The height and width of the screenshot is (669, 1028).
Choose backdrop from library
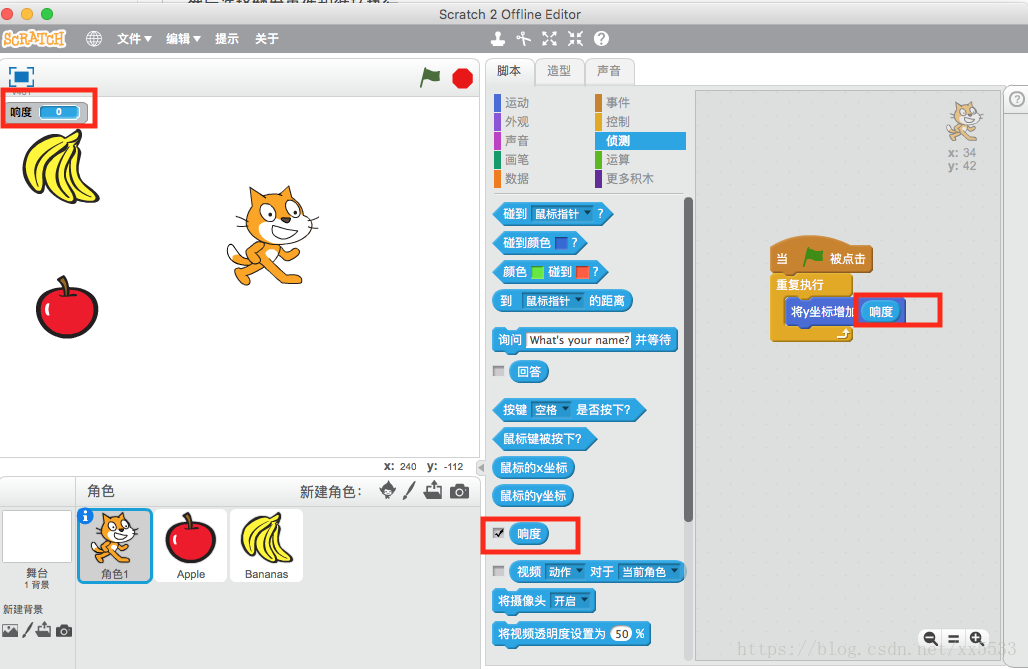coord(10,630)
